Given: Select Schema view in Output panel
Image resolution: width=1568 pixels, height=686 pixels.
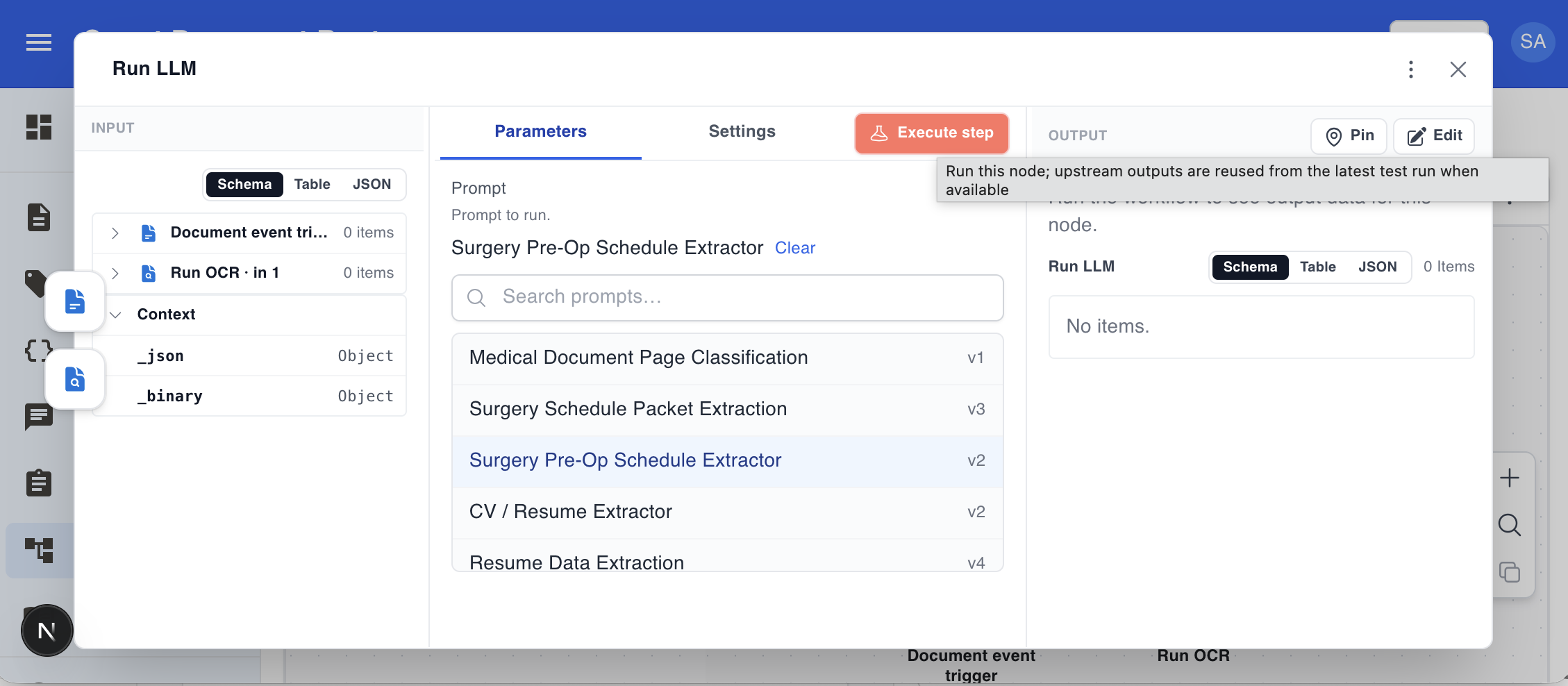Looking at the screenshot, I should click(1250, 267).
